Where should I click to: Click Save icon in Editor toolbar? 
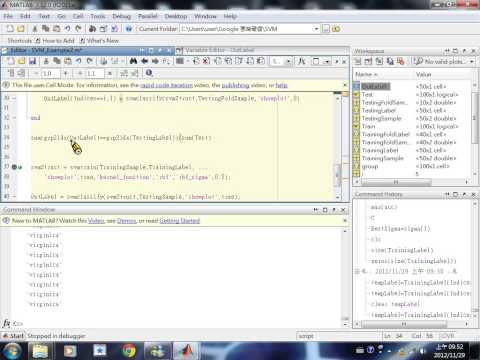point(32,61)
